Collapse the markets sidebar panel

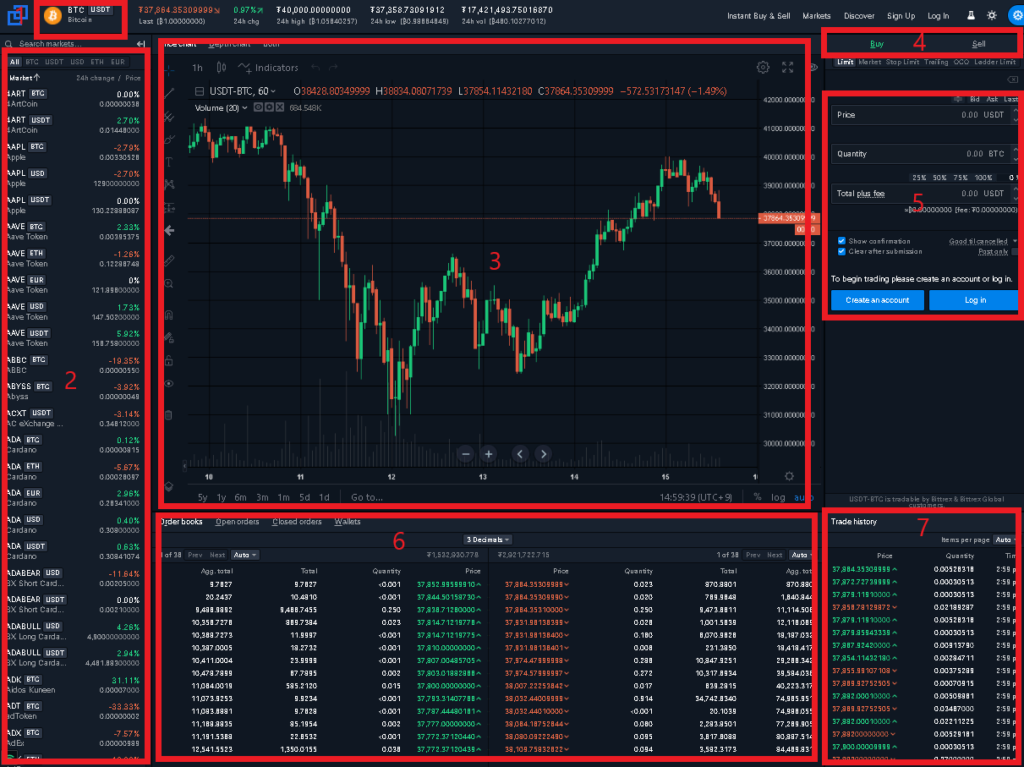pos(141,44)
